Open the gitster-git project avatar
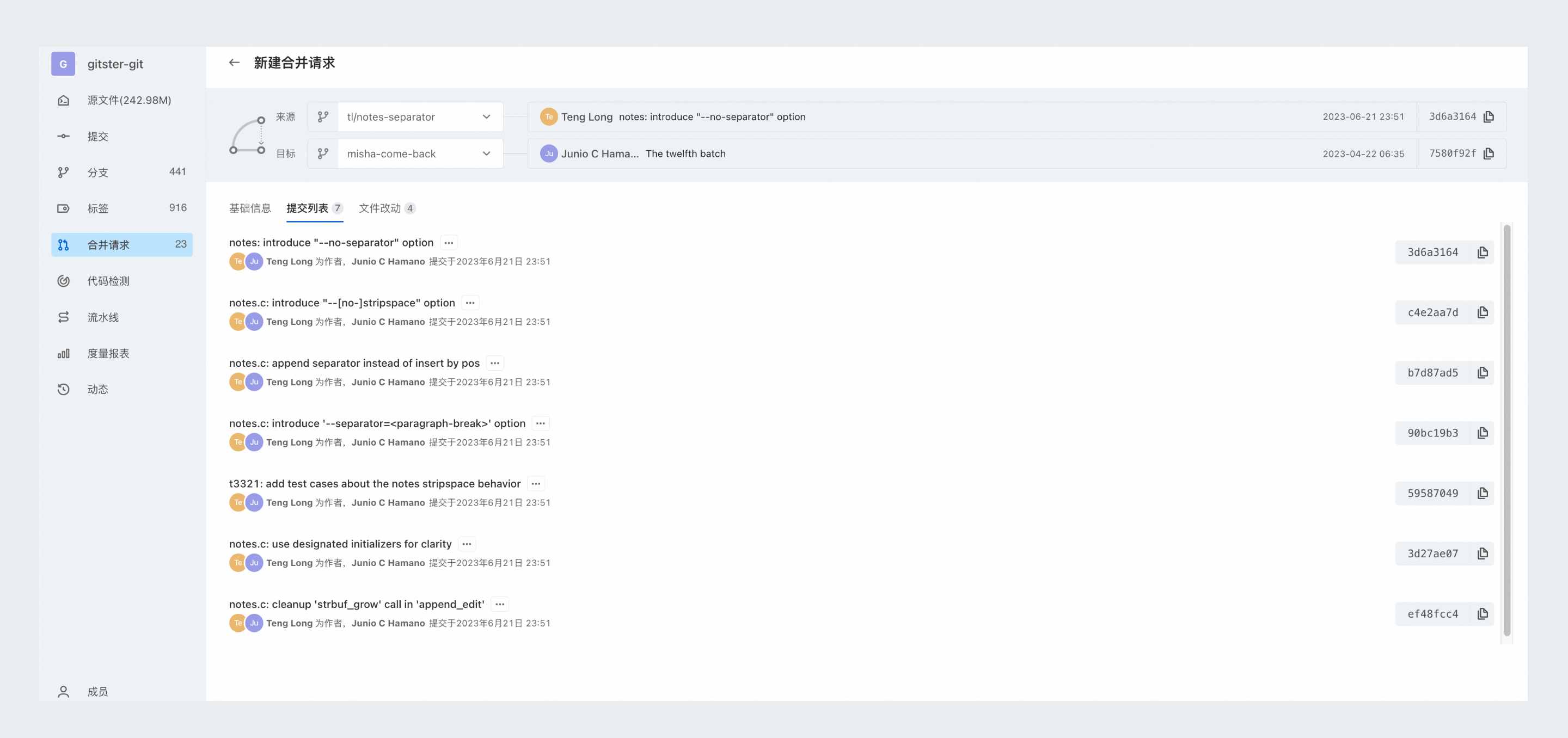 [63, 64]
